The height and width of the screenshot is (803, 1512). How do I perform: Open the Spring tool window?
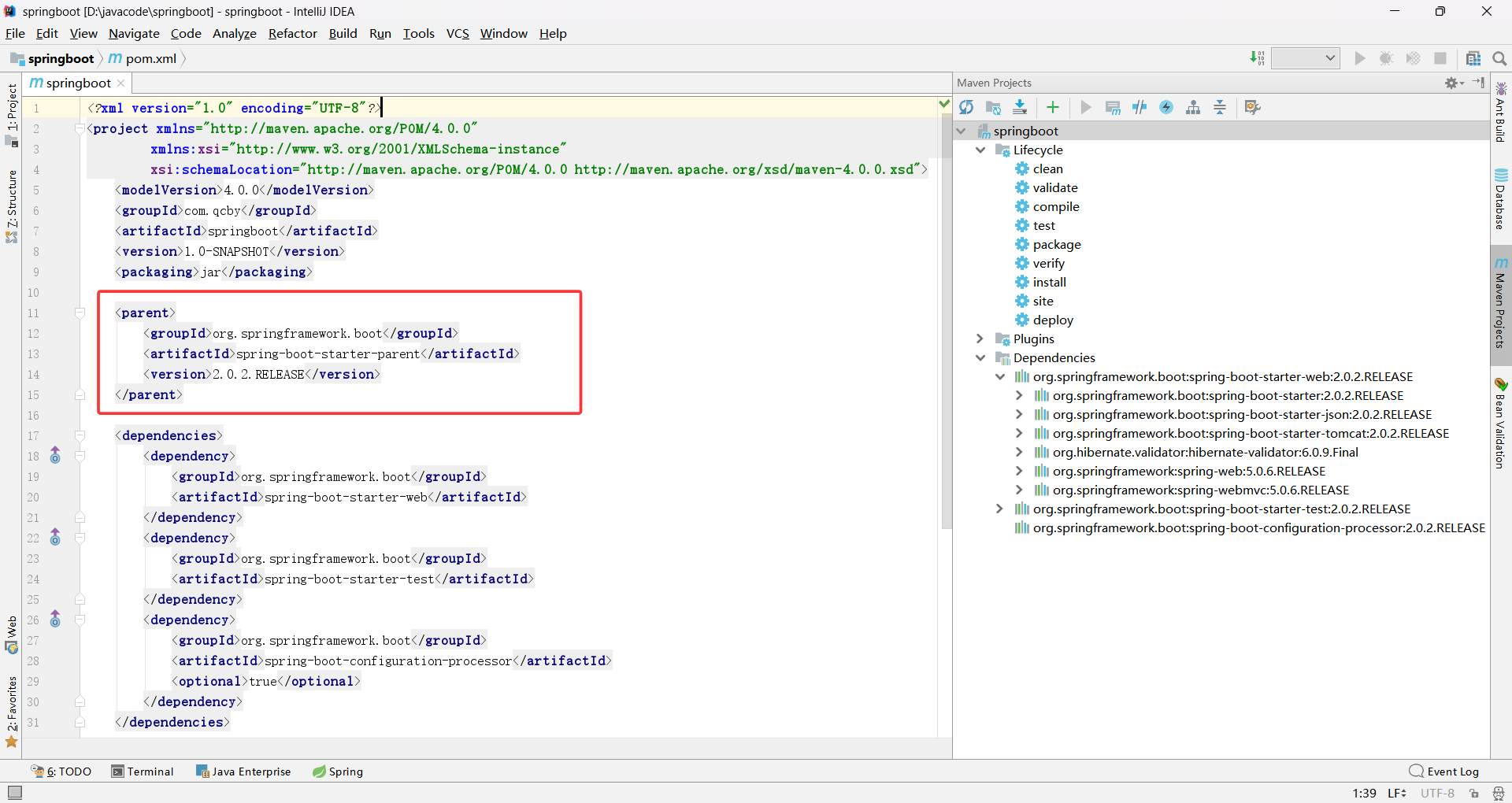(x=338, y=772)
